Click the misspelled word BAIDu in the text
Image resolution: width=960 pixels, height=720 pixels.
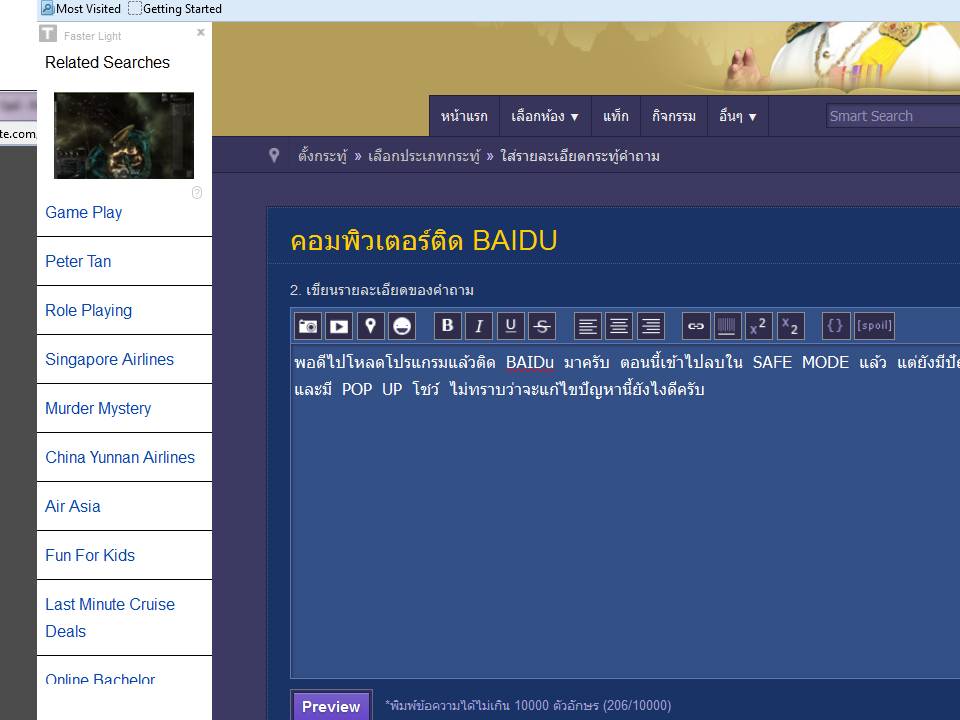530,362
